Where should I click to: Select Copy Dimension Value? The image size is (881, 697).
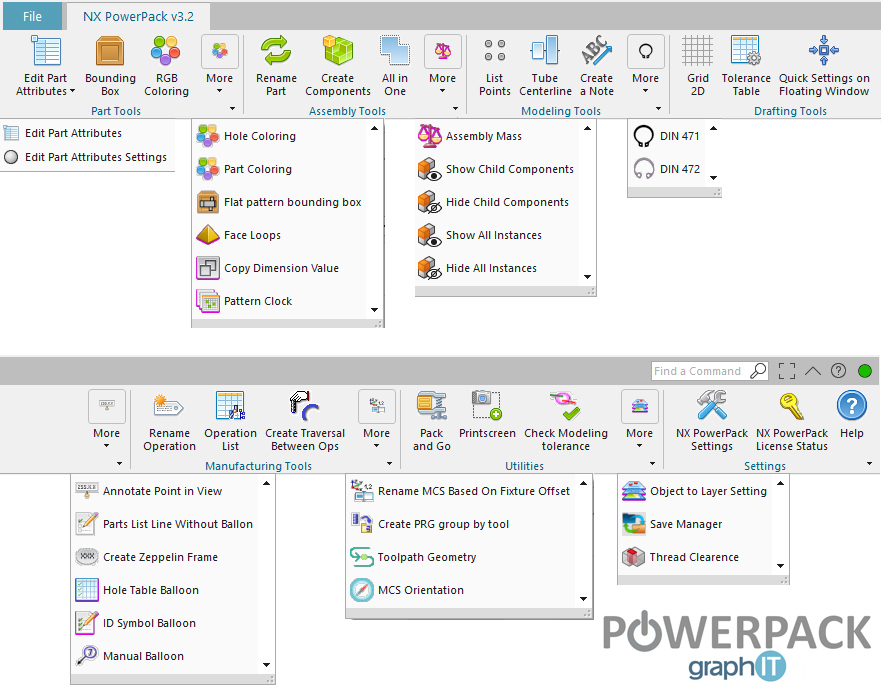(280, 268)
